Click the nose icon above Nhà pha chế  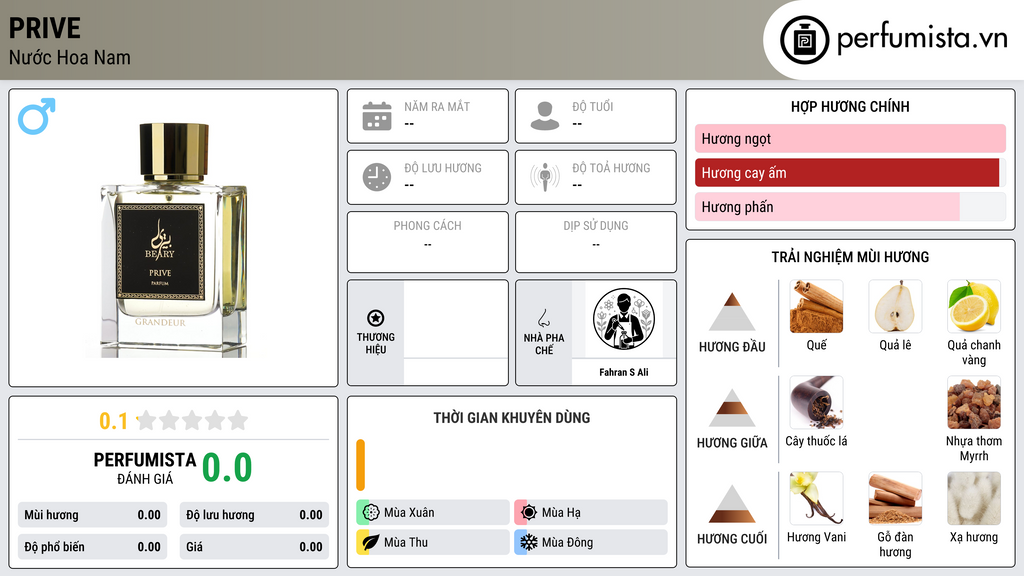click(x=543, y=318)
